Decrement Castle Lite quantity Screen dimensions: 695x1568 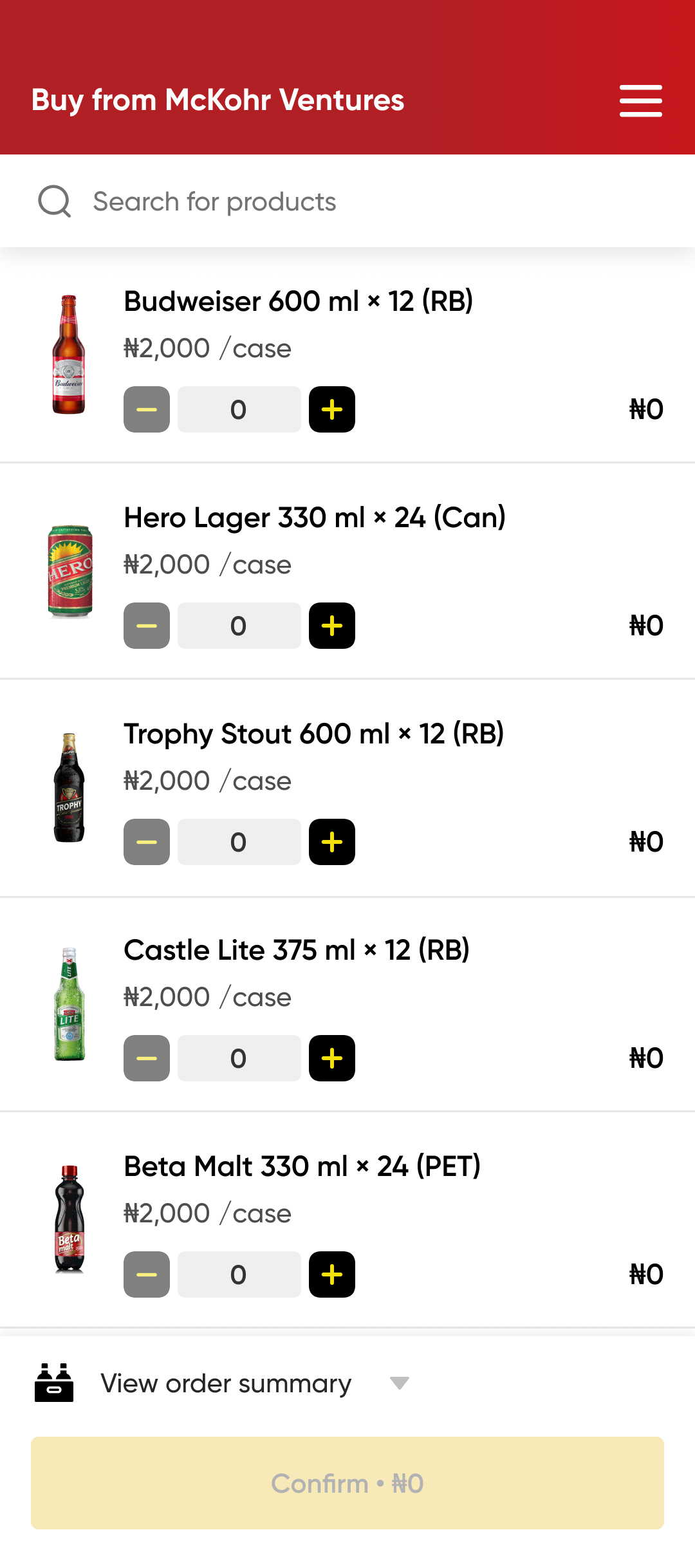tap(147, 1058)
